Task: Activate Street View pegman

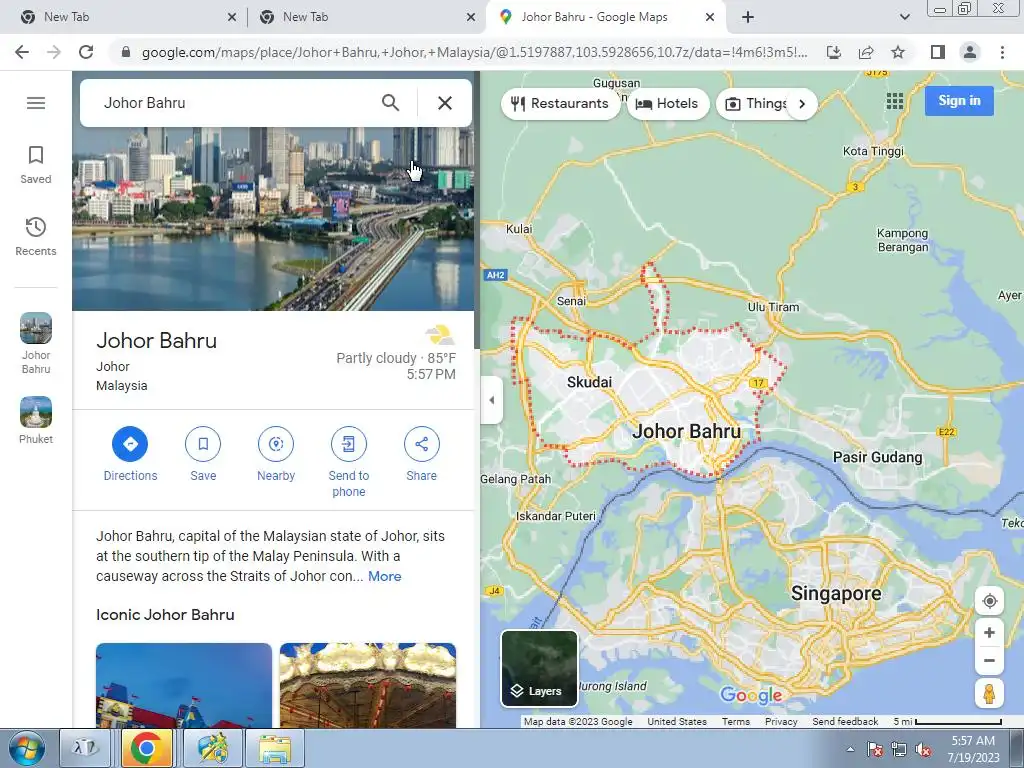Action: [x=989, y=693]
